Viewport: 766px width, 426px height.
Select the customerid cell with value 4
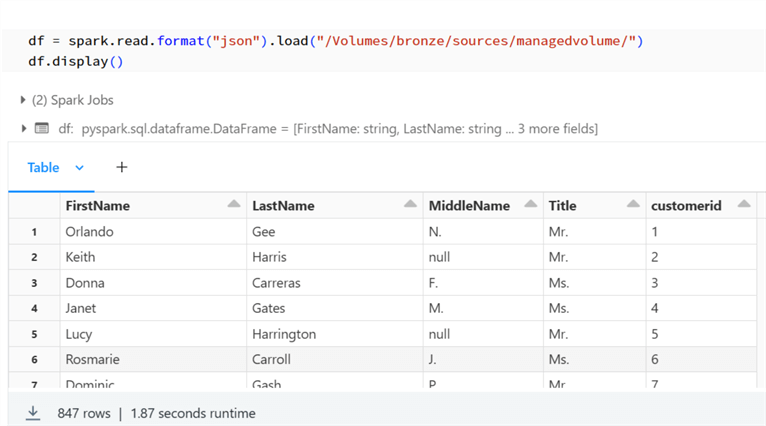click(x=702, y=308)
